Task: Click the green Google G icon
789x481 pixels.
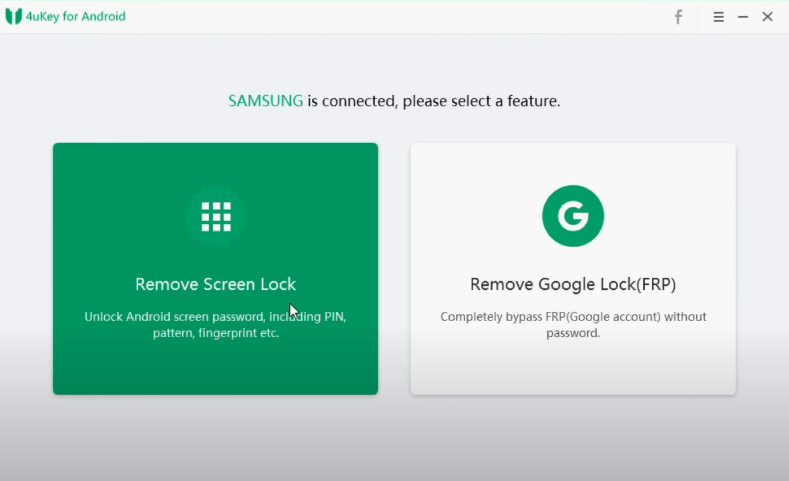Action: tap(573, 216)
